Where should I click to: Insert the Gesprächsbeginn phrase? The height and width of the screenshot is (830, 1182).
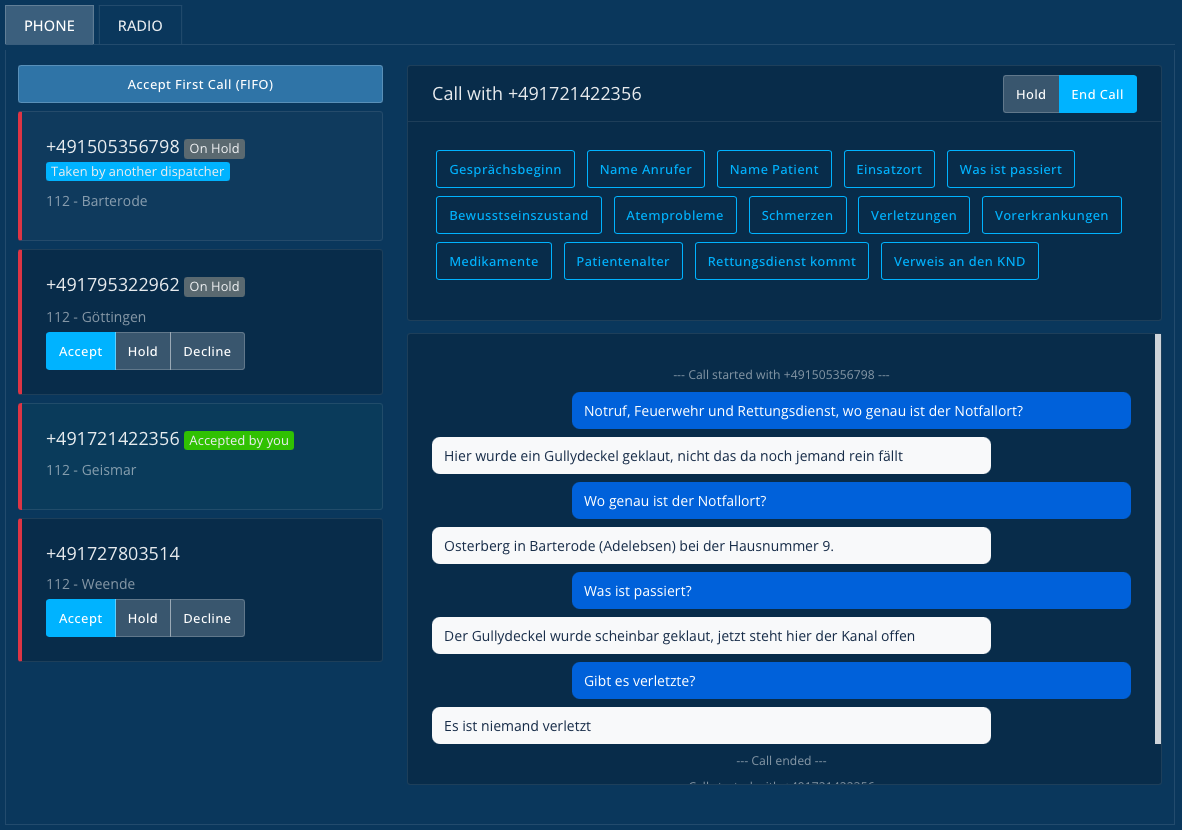(x=505, y=169)
